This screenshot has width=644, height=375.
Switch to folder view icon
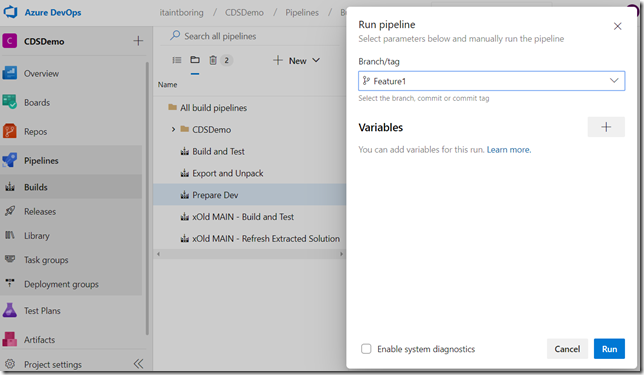click(x=195, y=60)
